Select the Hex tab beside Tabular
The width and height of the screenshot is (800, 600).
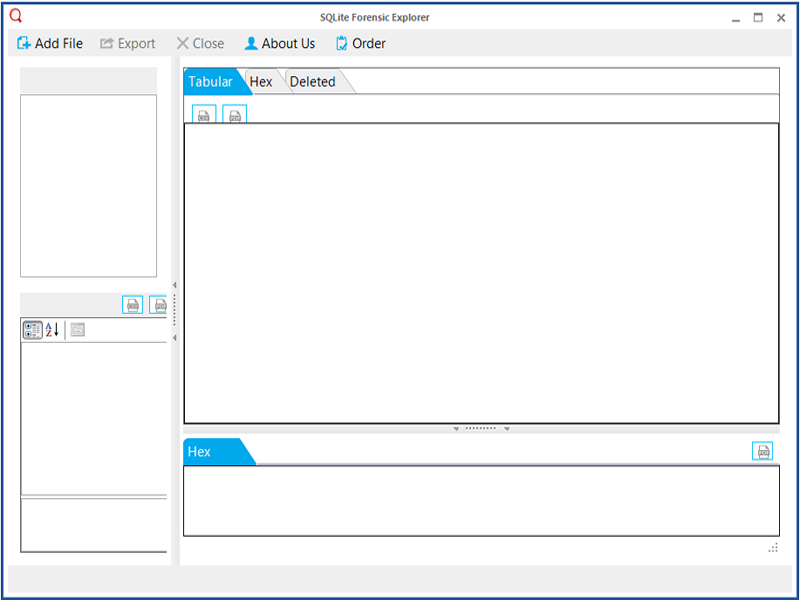(261, 82)
